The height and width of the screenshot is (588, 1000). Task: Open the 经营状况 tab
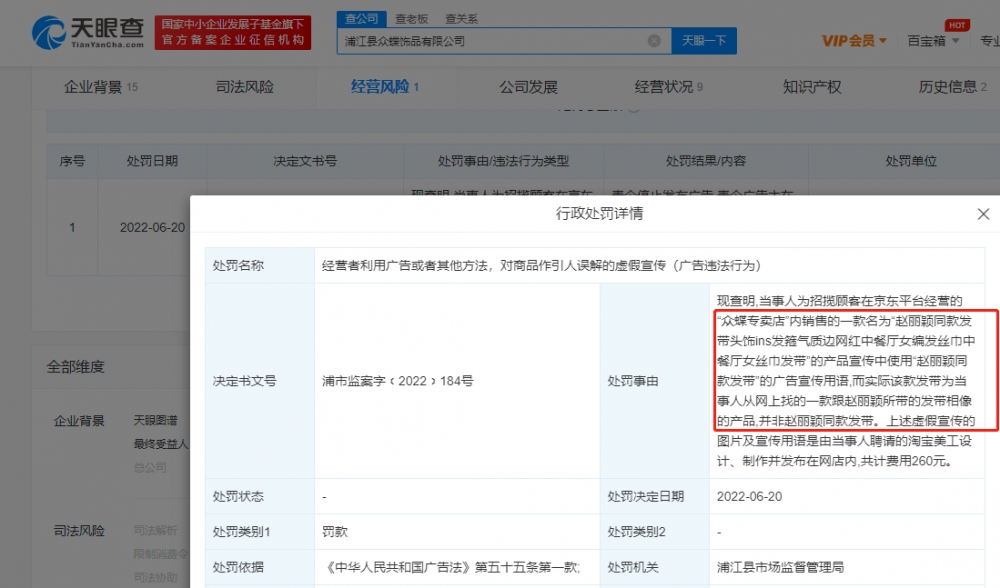pos(668,87)
